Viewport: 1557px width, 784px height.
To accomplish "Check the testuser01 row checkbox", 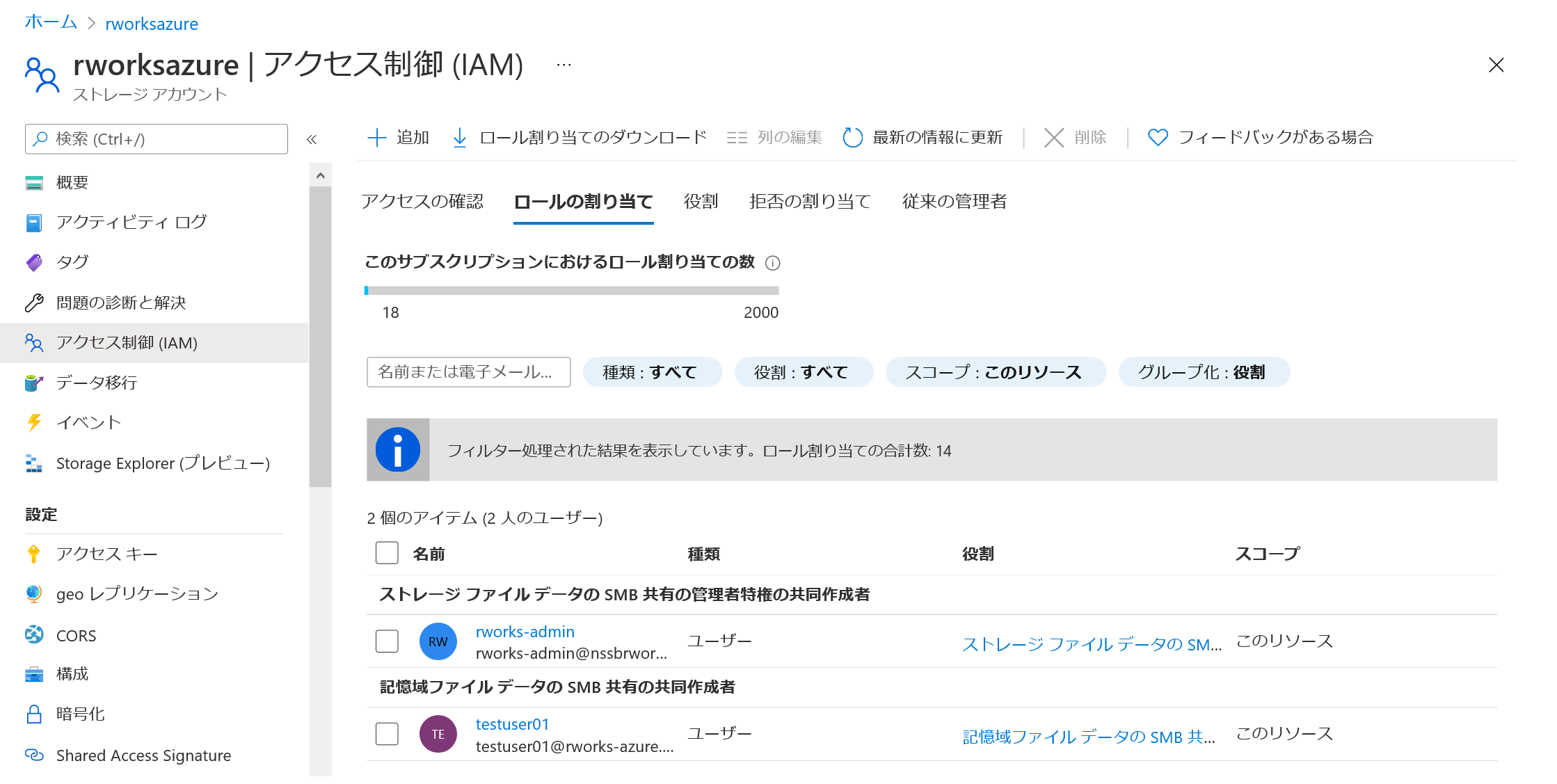I will point(387,733).
